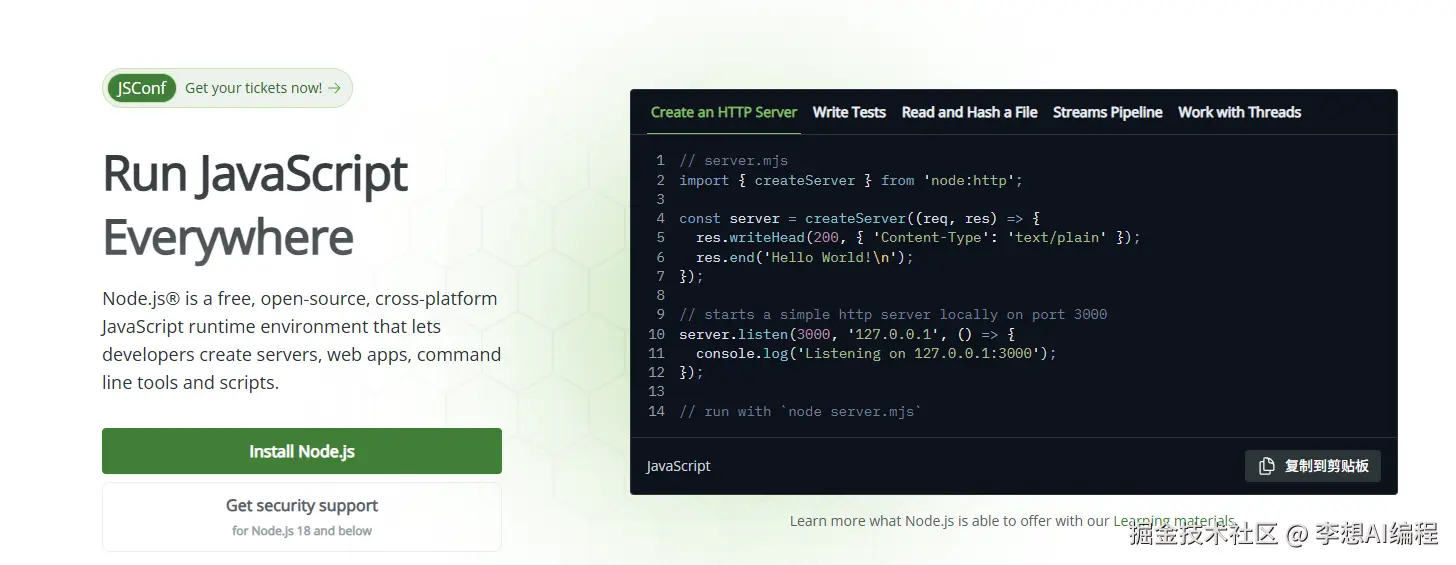
Task: Click the clipboard copy icon
Action: pyautogui.click(x=1267, y=466)
